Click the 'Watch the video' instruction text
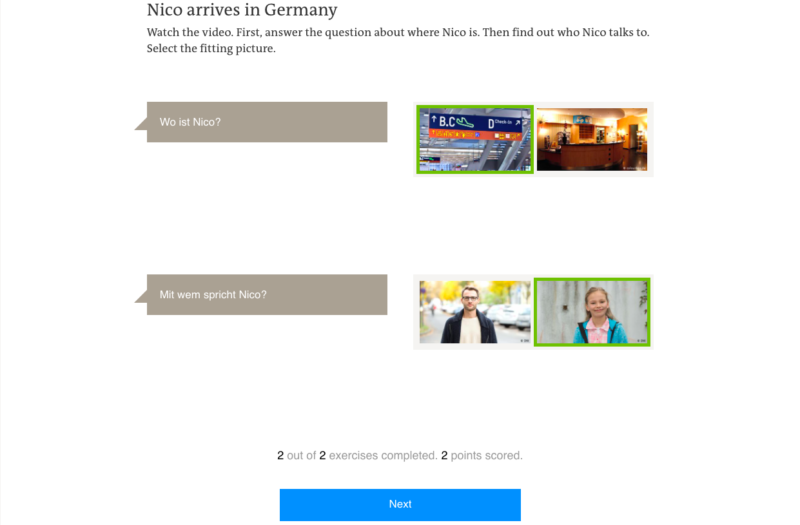 [x=398, y=40]
